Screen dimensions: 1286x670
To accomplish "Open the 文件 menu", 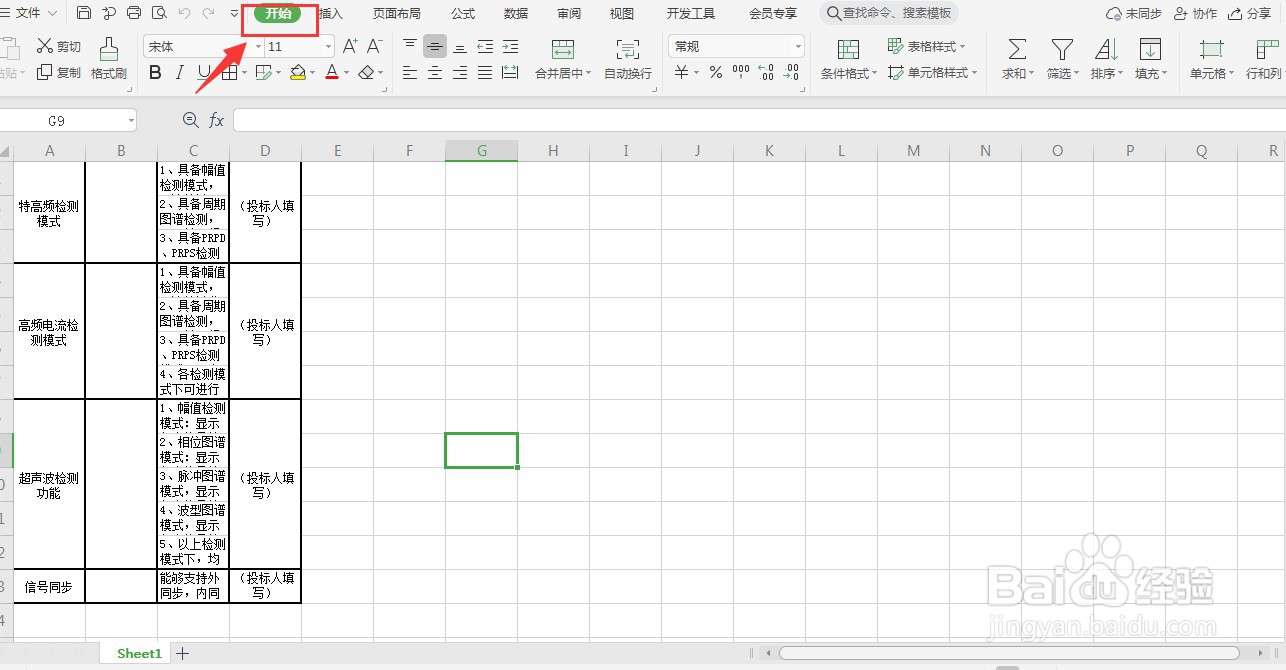I will [x=29, y=13].
